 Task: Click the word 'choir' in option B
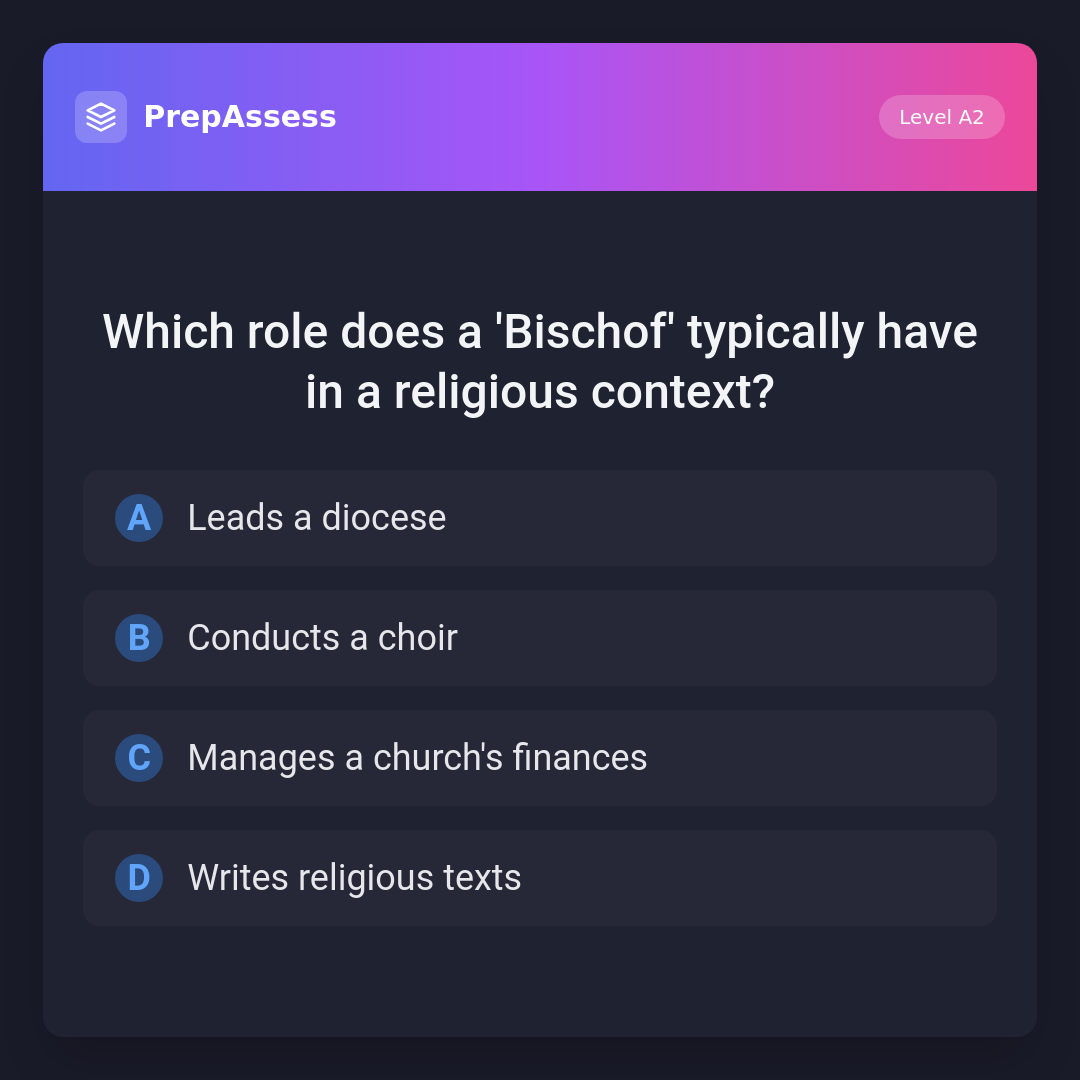(x=417, y=638)
